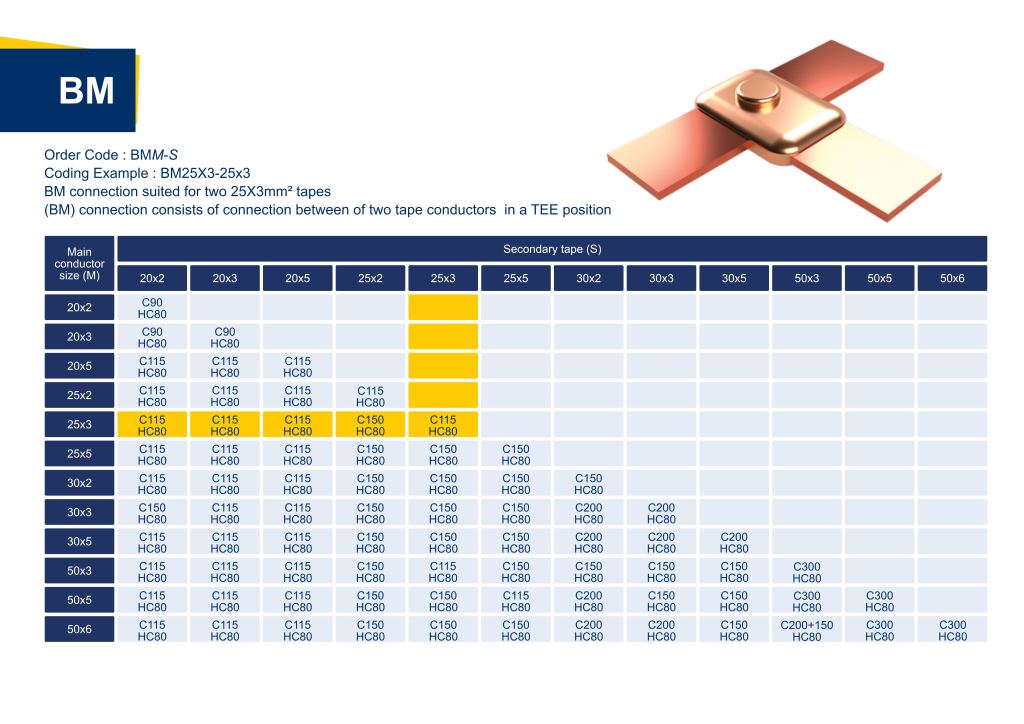Screen dimensions: 1024x724
Task: Click the Secondary tape (S) header
Action: (x=552, y=249)
